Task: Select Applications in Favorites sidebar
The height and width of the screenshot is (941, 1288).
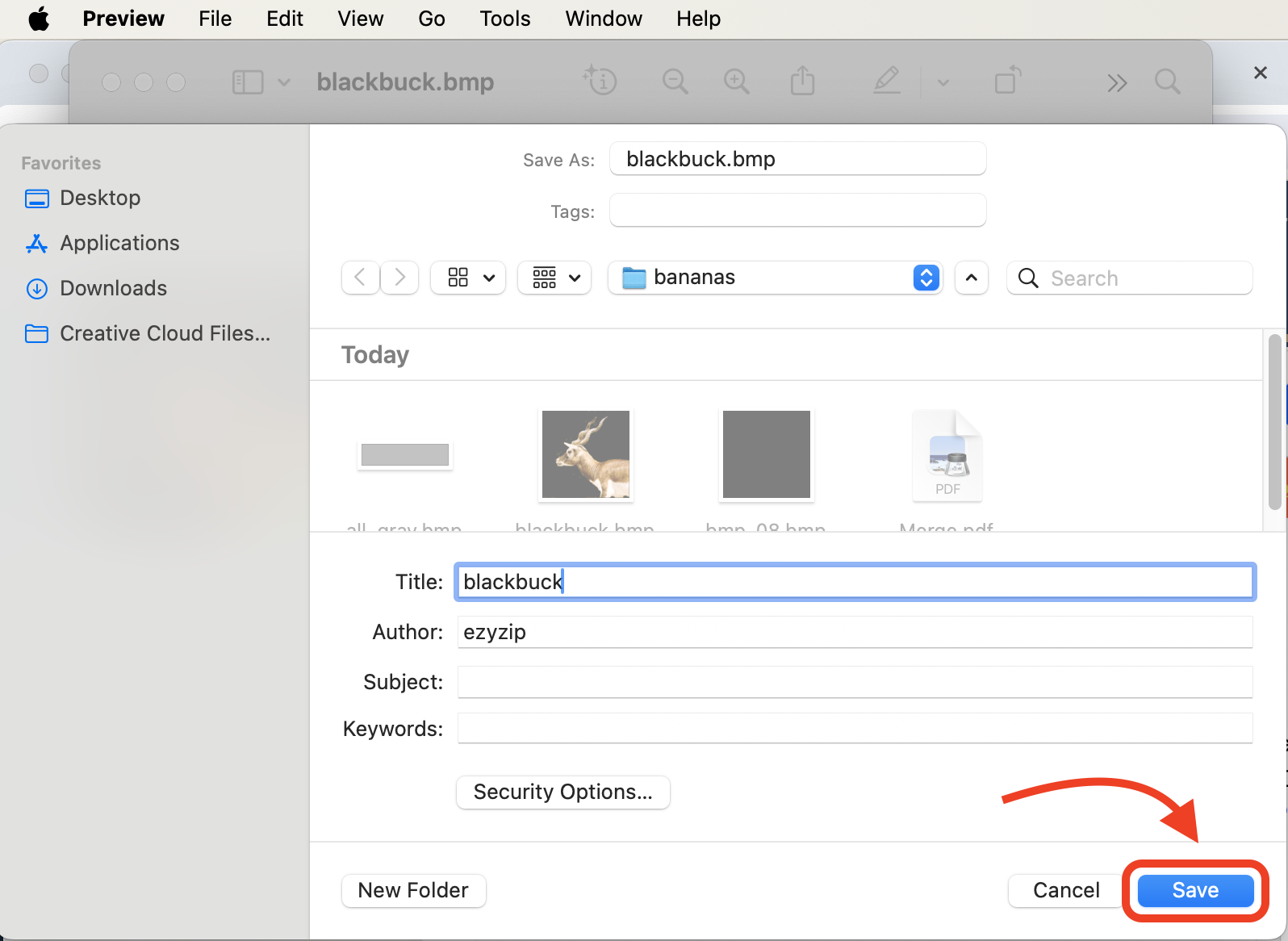Action: [102, 243]
